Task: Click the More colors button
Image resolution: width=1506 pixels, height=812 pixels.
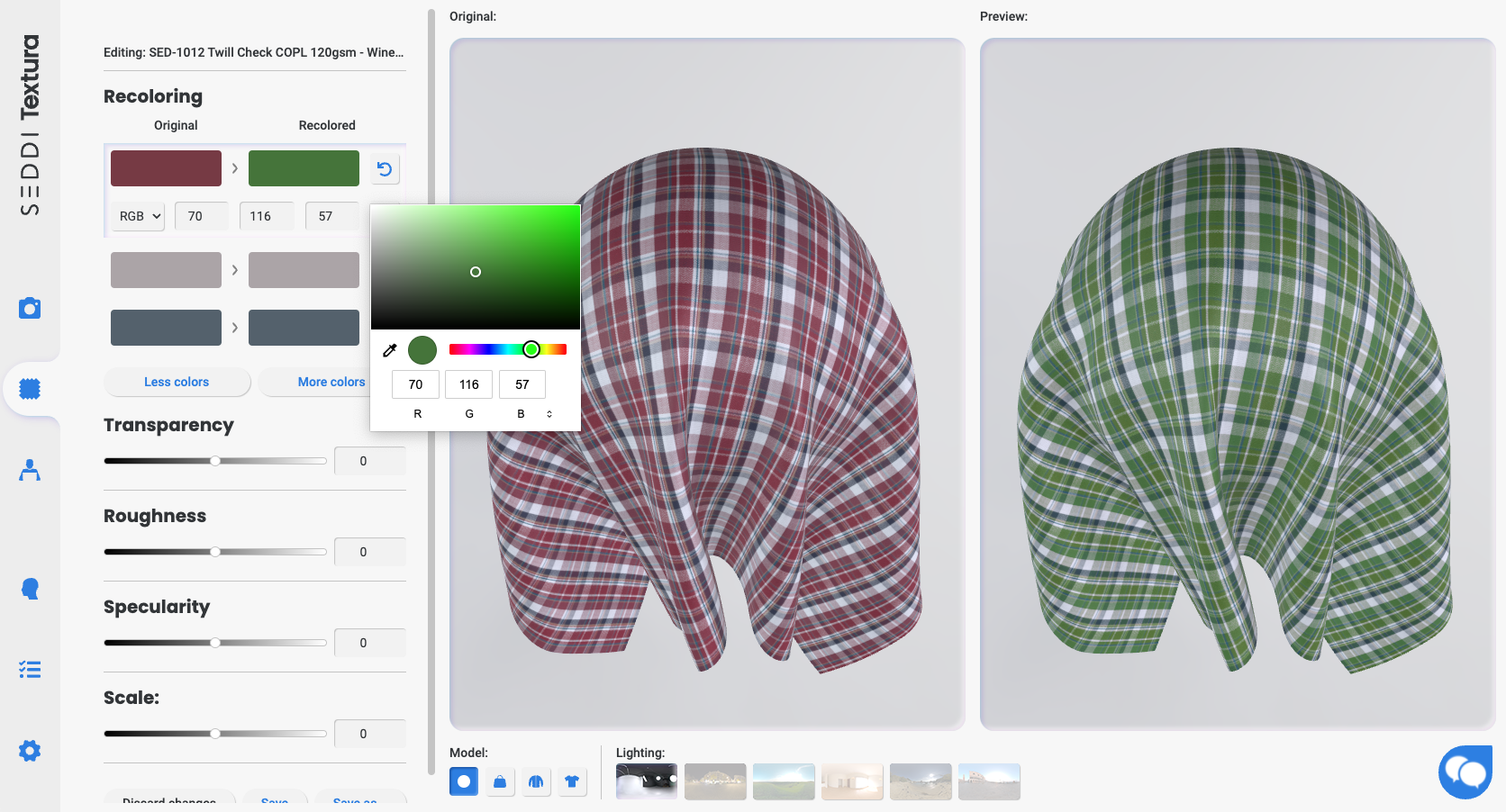Action: [x=331, y=382]
